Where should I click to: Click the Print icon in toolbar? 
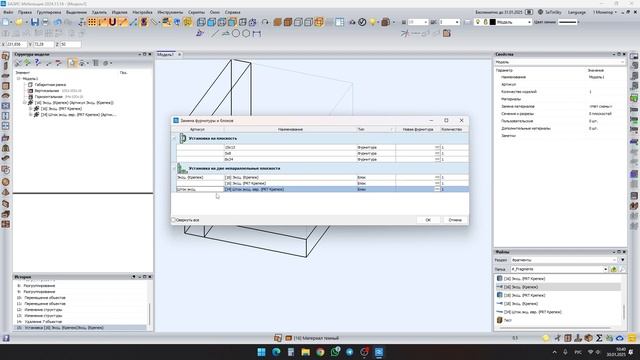click(45, 22)
